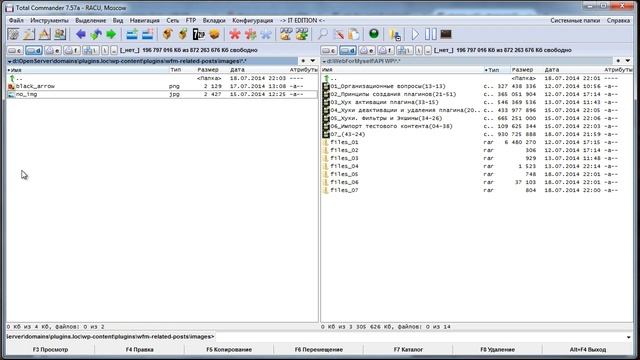This screenshot has height=360, width=640.
Task: Select the no_img jpg file
Action: click(x=162, y=94)
